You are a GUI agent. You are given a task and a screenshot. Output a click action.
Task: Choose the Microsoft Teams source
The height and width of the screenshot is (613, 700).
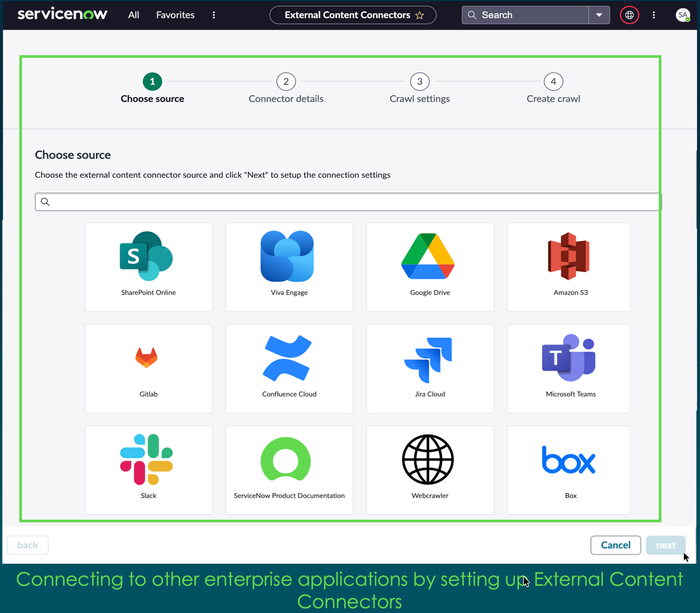point(568,368)
